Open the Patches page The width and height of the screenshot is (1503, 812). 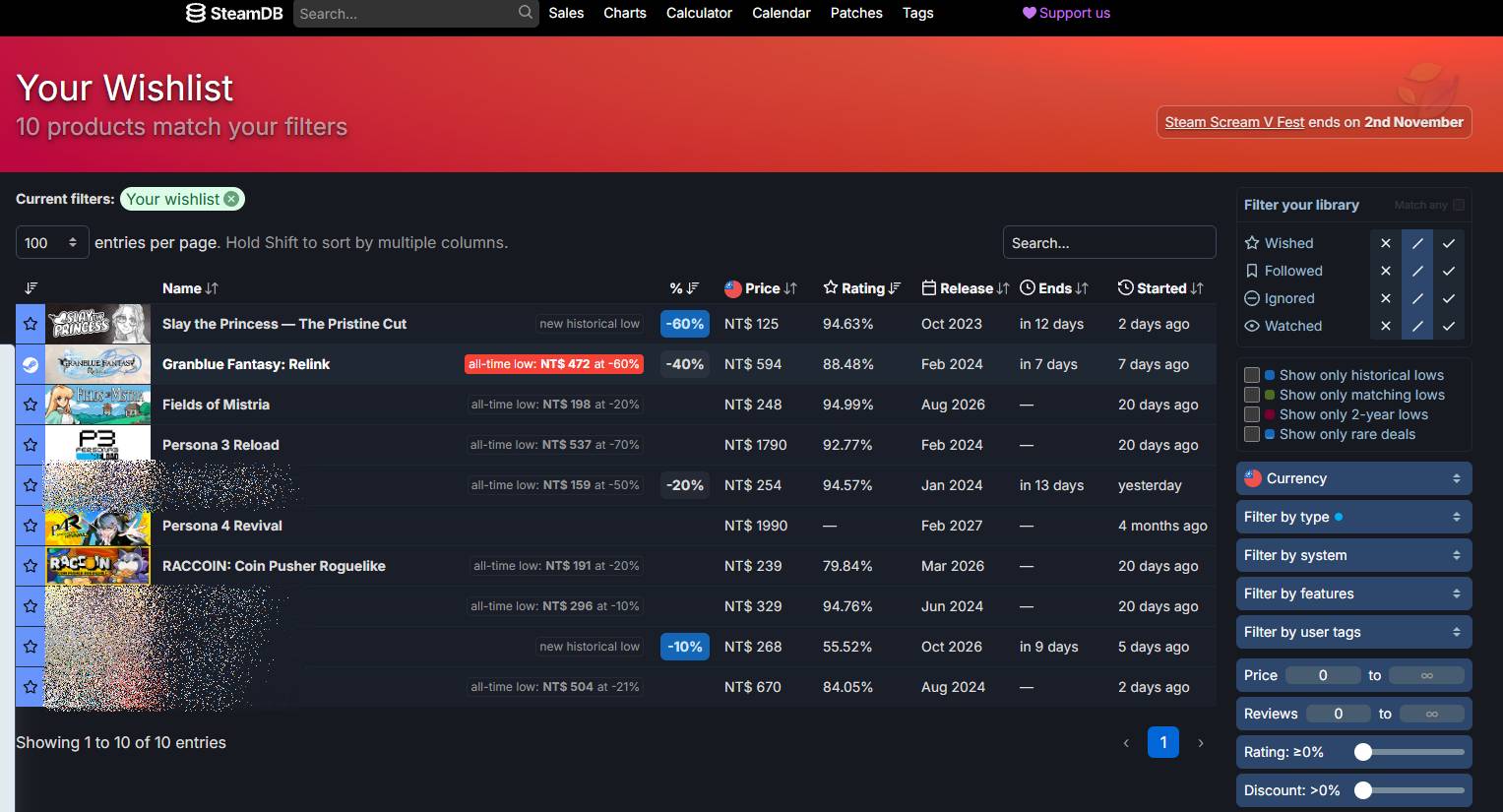tap(856, 13)
